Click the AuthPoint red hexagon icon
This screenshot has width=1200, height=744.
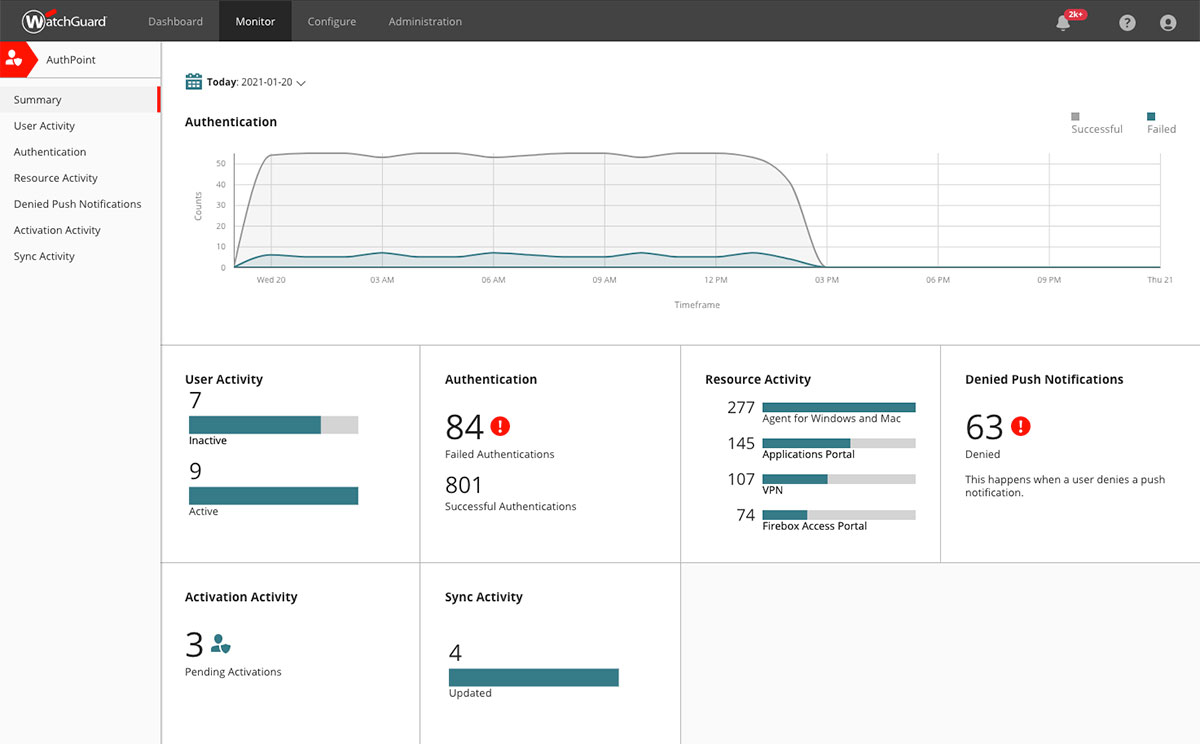[14, 60]
